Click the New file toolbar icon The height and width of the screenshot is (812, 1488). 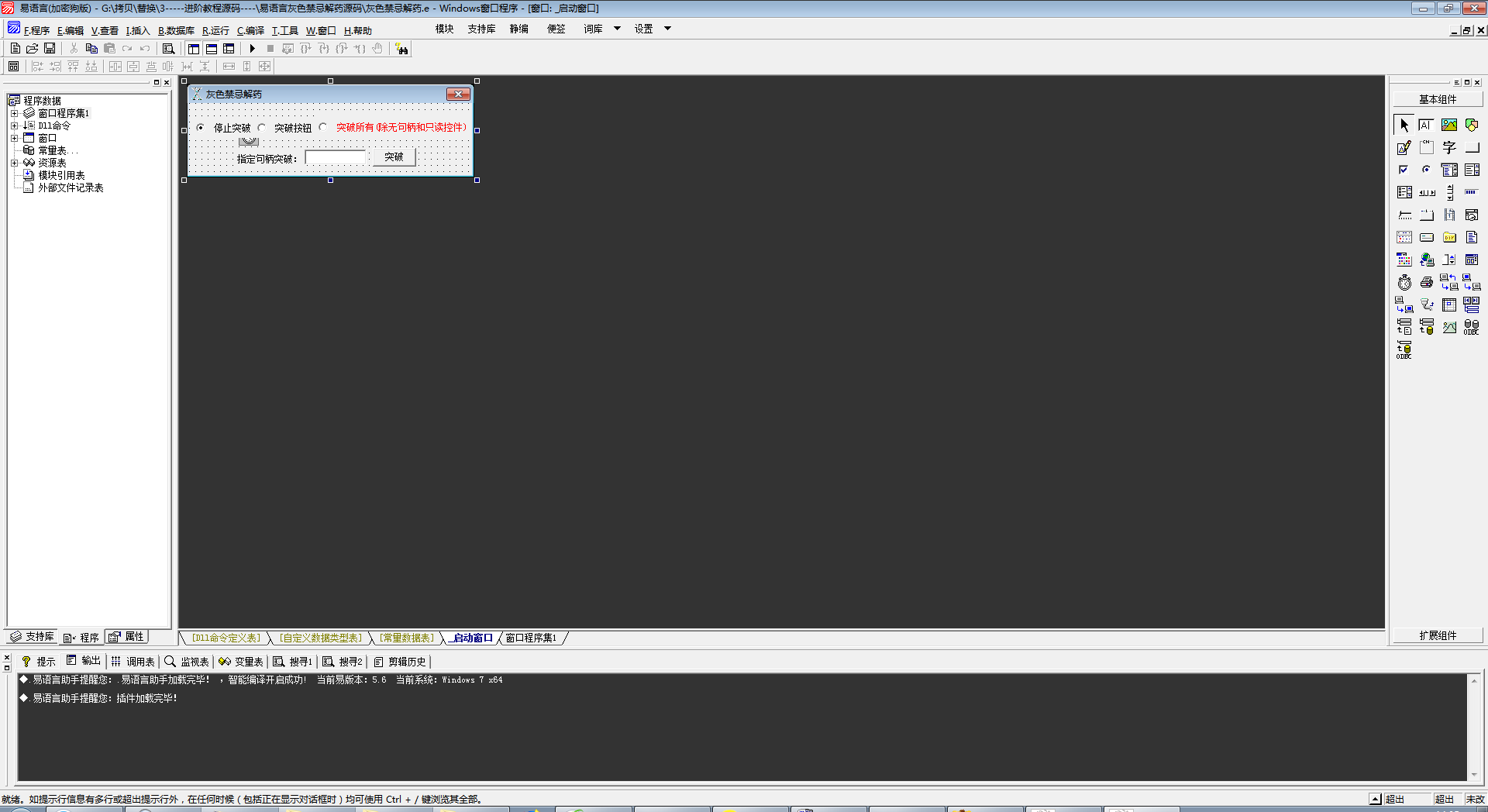click(x=15, y=49)
